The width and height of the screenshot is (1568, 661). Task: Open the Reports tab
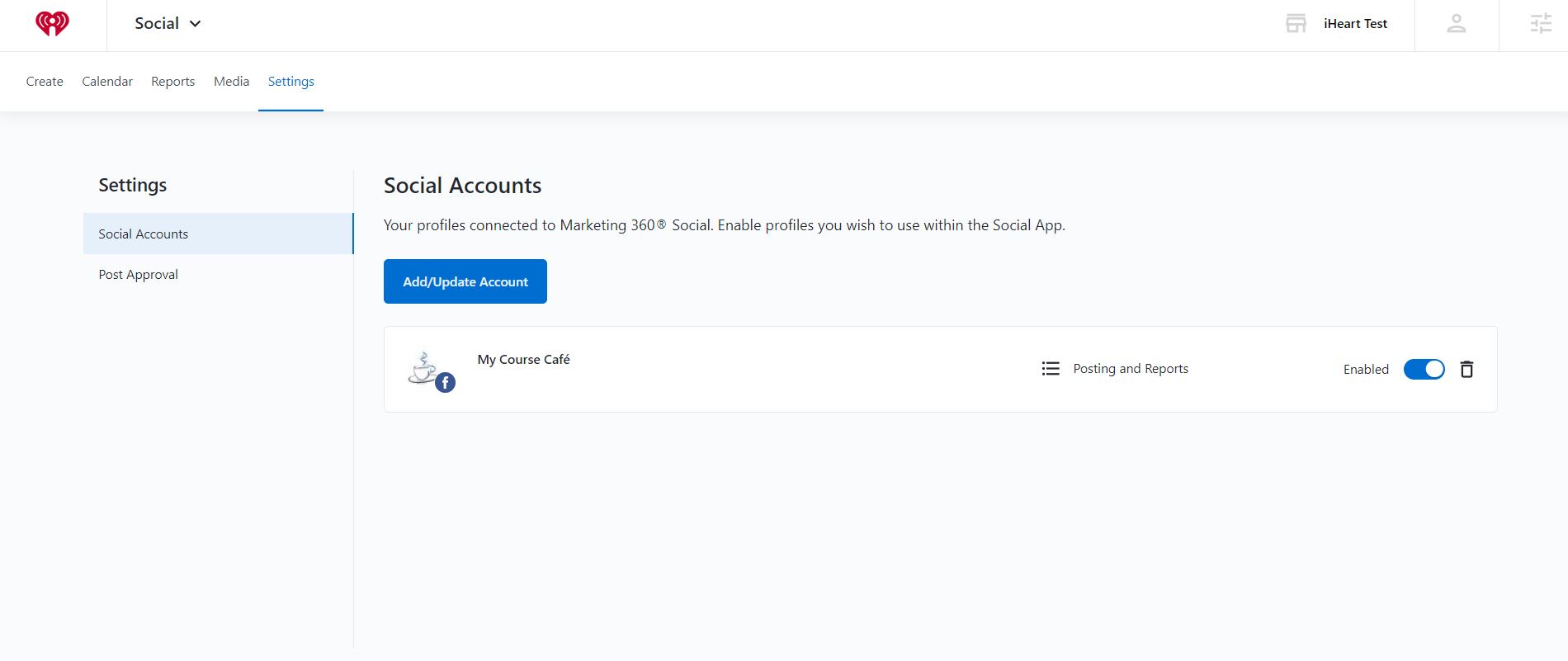[x=173, y=82]
